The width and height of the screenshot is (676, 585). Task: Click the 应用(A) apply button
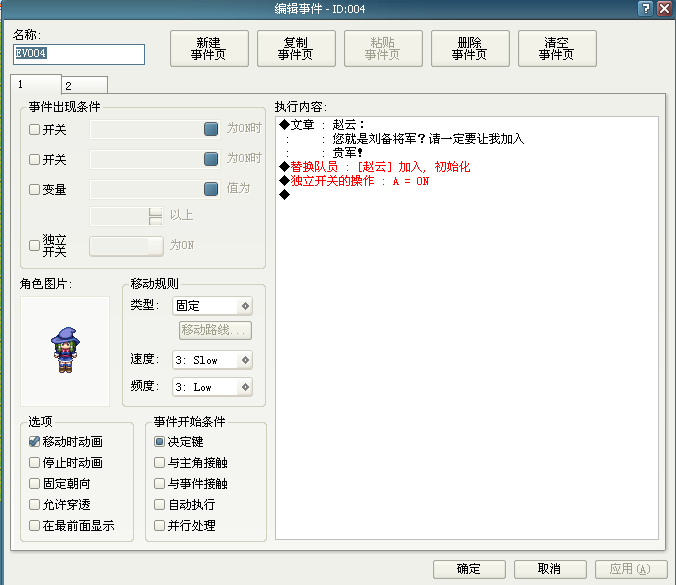[631, 569]
